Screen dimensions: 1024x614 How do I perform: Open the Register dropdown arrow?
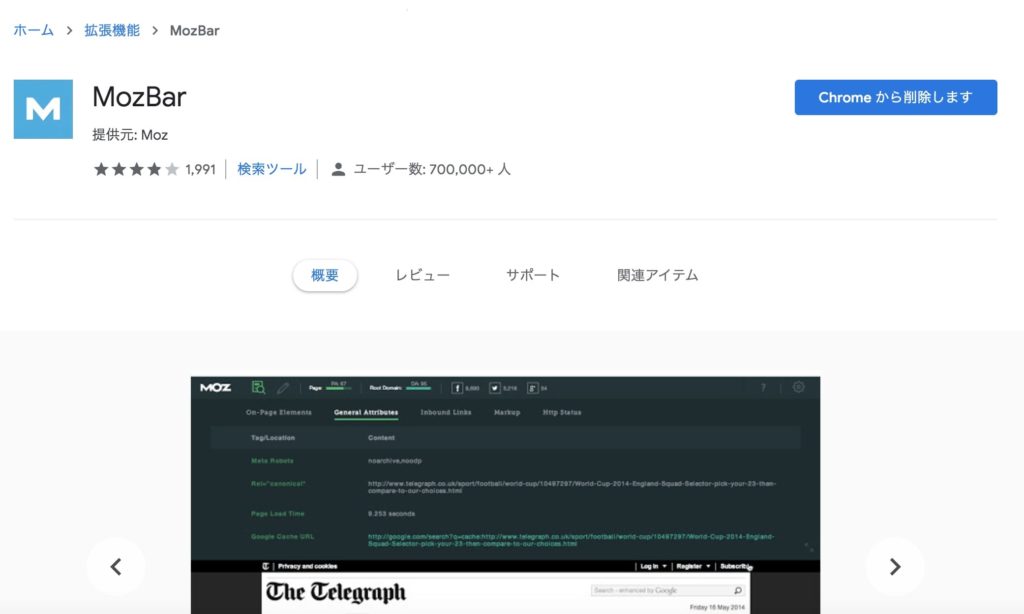click(x=709, y=566)
